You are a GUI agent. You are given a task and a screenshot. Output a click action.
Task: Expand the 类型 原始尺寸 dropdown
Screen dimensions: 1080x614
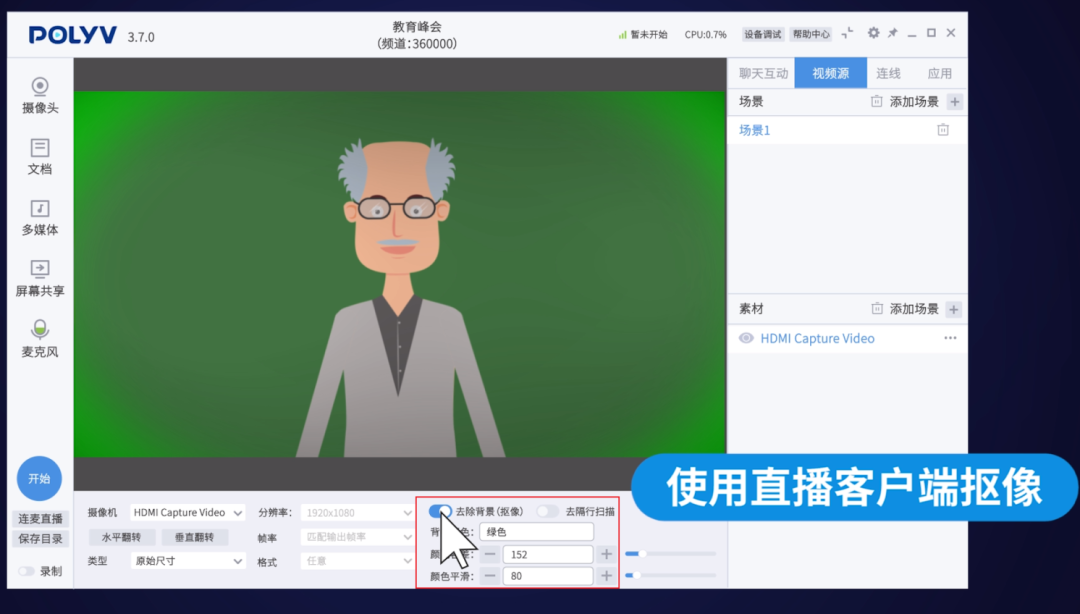point(187,561)
